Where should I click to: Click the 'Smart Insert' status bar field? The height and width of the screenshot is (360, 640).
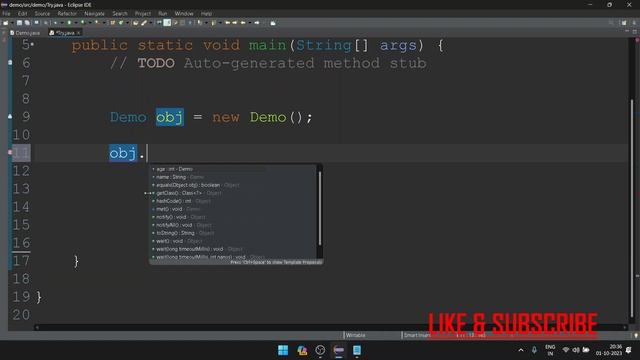tap(416, 335)
